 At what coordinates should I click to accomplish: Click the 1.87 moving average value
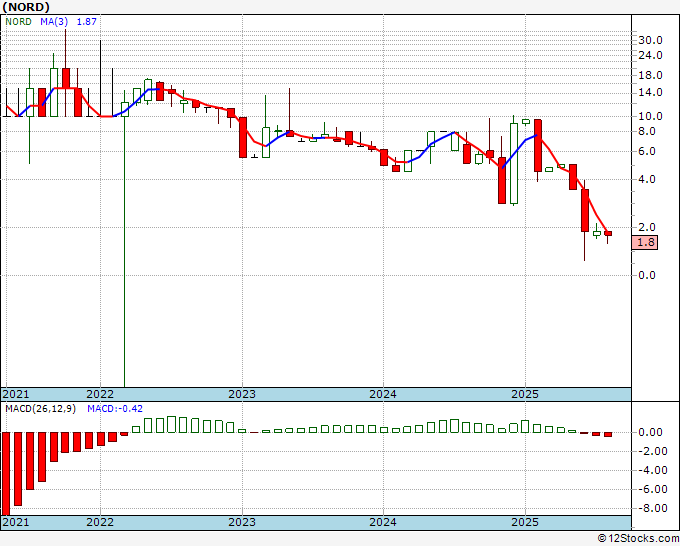click(86, 21)
